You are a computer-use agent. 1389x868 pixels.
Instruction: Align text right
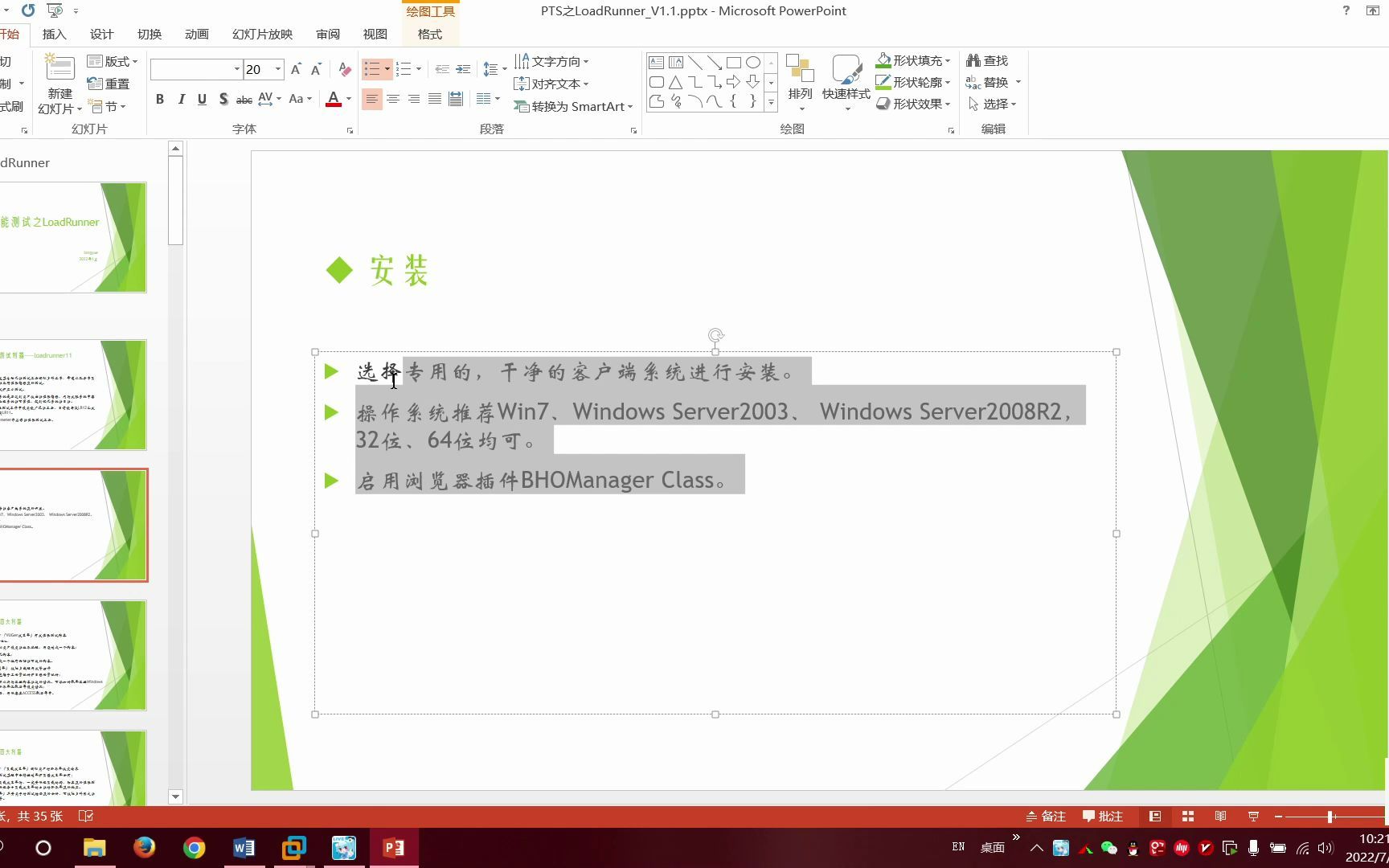click(414, 99)
